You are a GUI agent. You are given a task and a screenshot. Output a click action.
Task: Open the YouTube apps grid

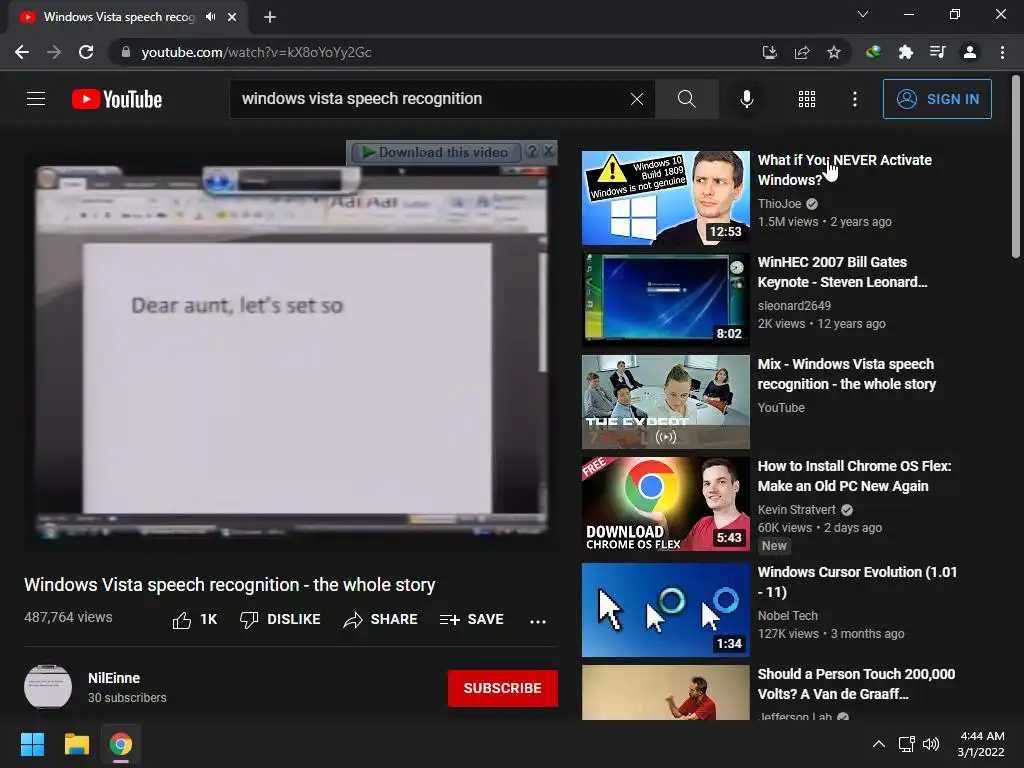click(807, 99)
